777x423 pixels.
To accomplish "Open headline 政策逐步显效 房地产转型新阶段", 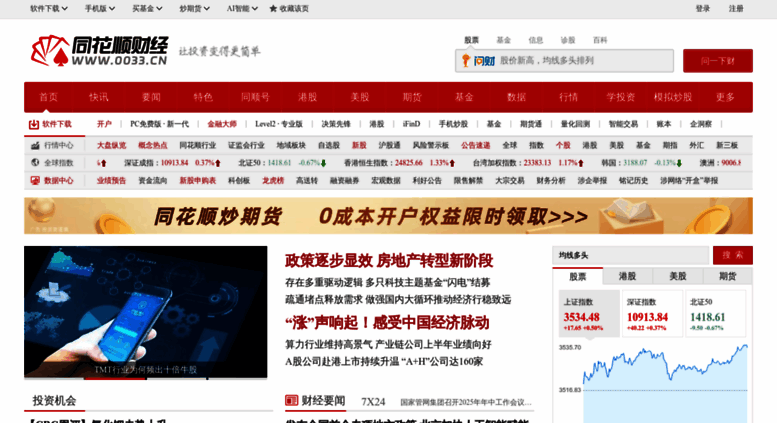I will tap(389, 261).
